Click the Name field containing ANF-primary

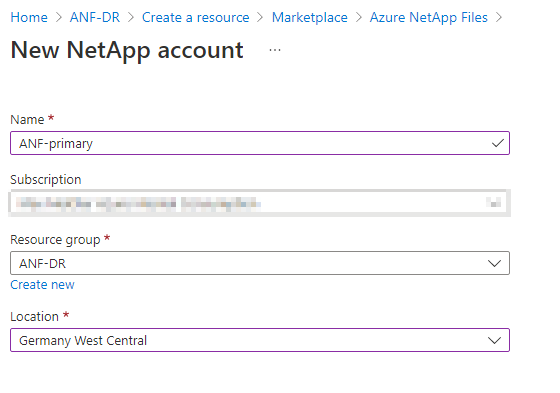point(260,143)
